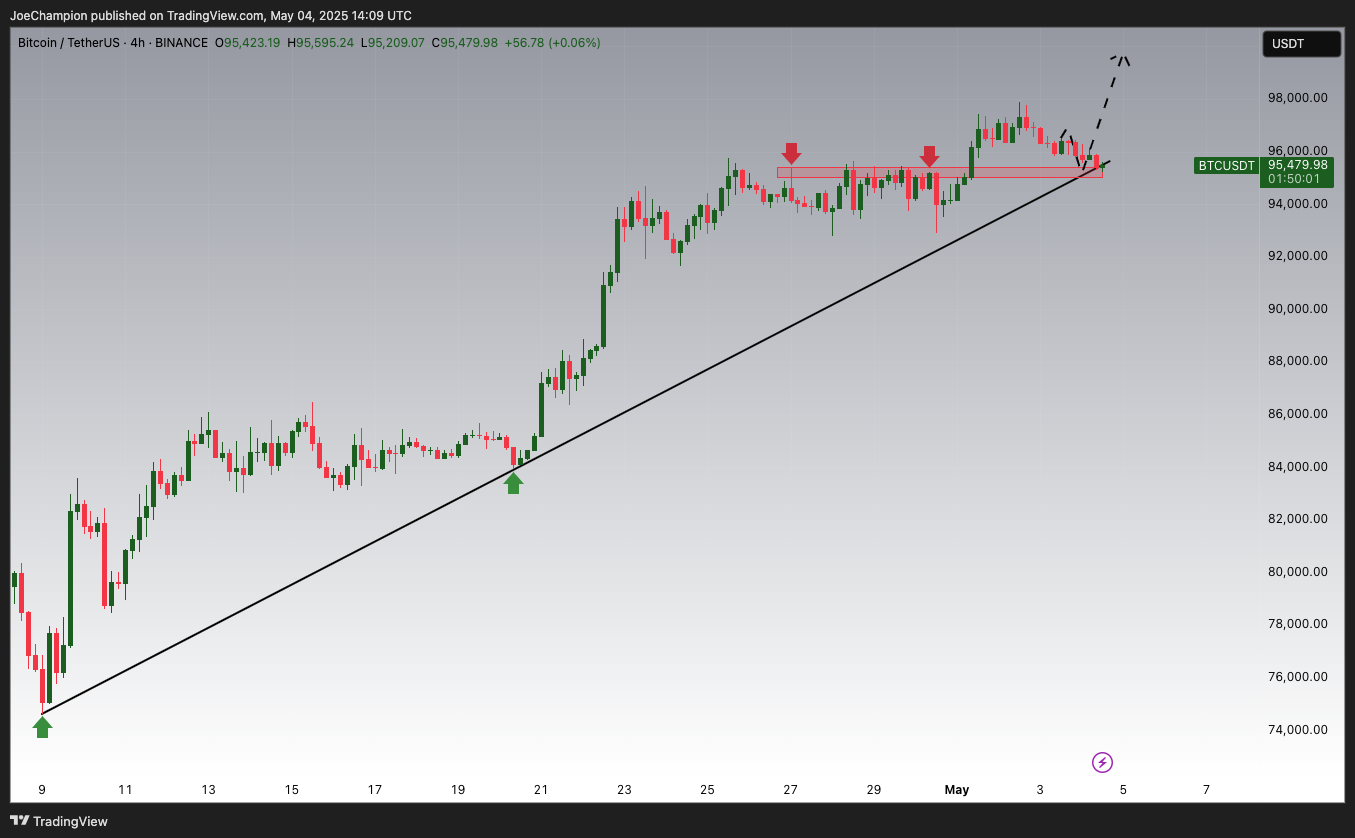Click date label 3 on time axis

pos(1040,790)
